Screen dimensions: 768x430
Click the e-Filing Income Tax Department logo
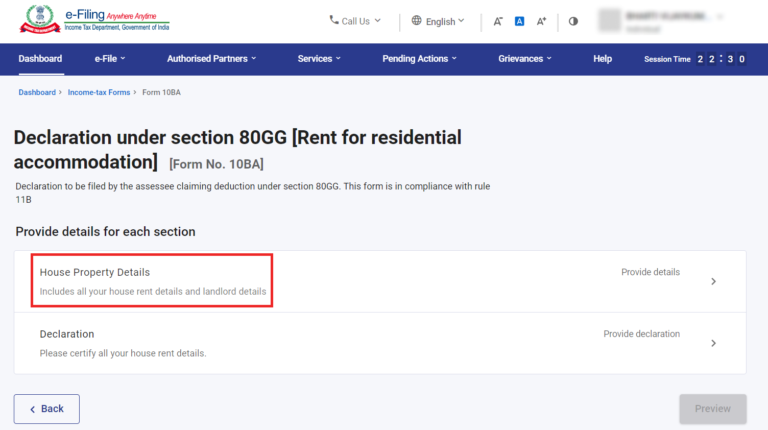(94, 21)
